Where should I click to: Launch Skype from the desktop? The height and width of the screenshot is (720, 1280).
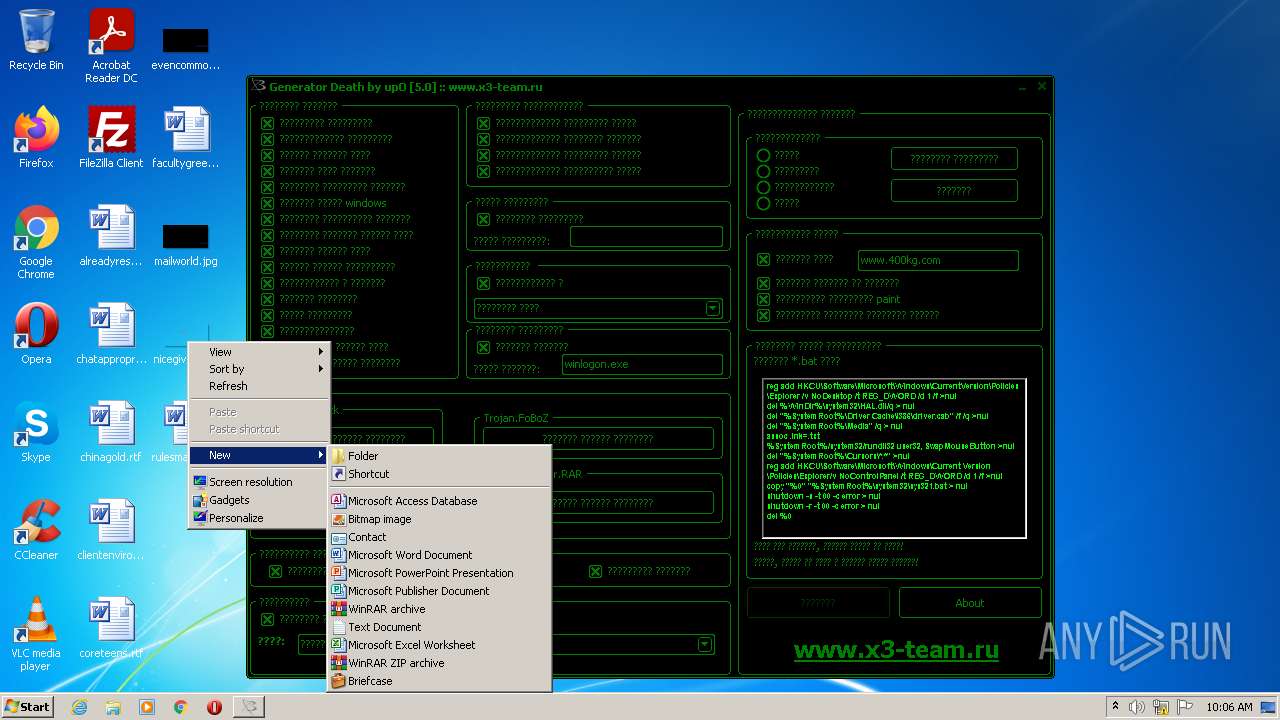pyautogui.click(x=36, y=432)
